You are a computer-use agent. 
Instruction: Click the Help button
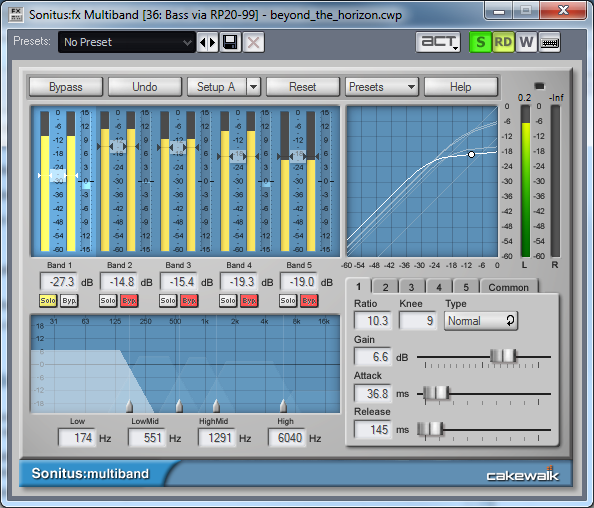coord(461,87)
